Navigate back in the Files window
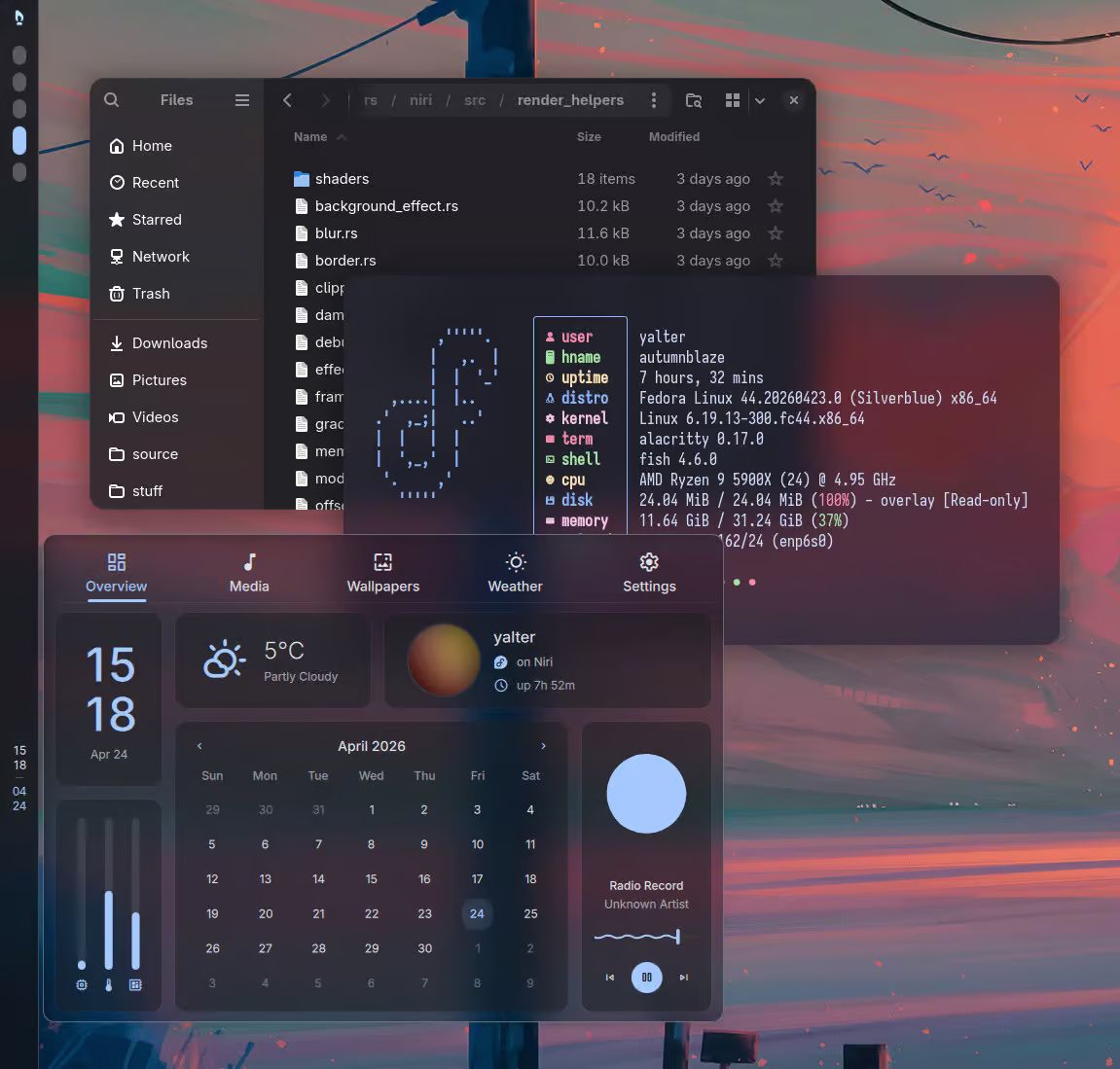Screen dimensions: 1120x1069 pyautogui.click(x=287, y=100)
